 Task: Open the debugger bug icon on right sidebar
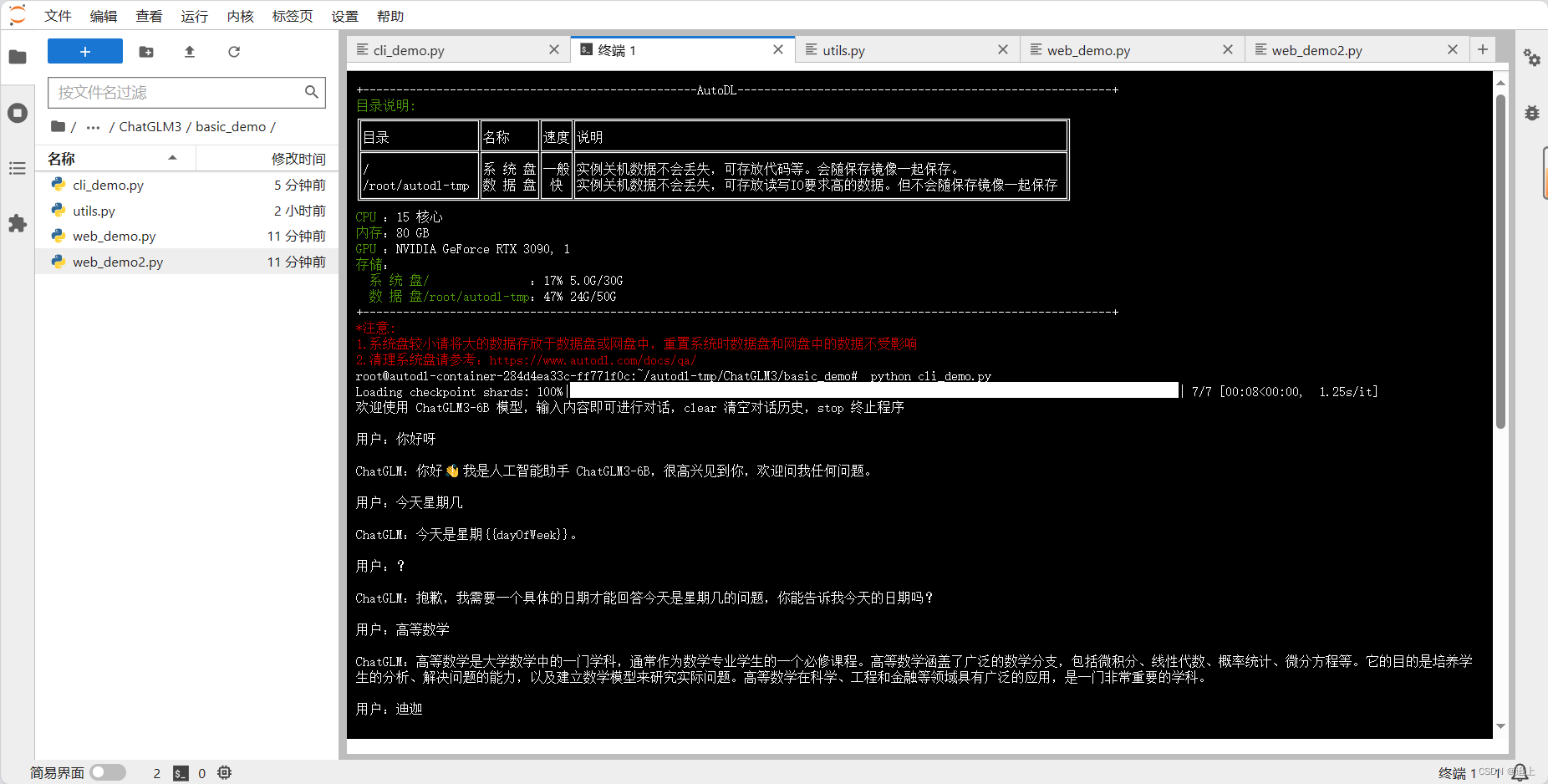1531,113
